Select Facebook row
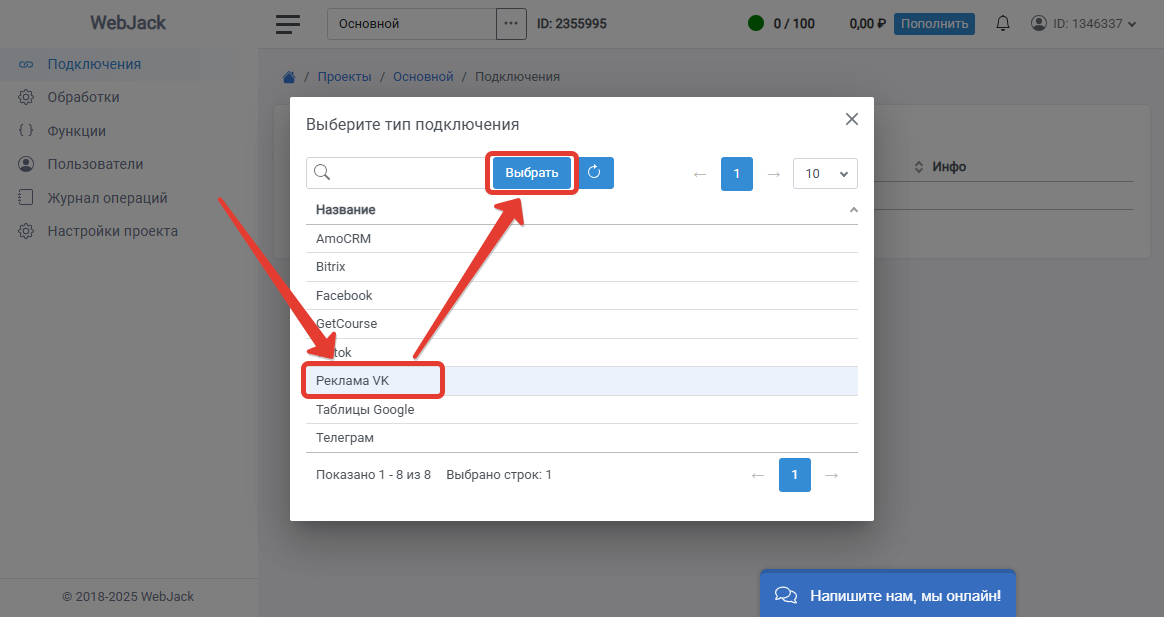 pos(582,296)
